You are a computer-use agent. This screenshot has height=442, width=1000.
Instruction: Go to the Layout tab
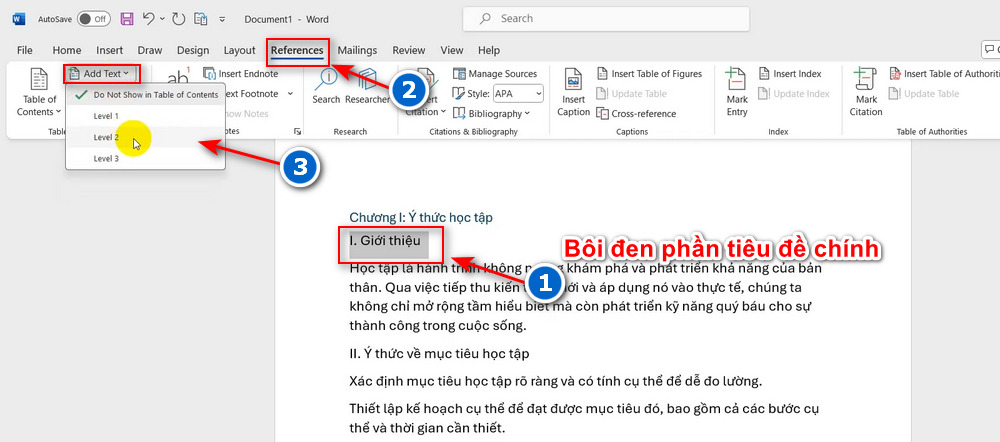tap(239, 50)
